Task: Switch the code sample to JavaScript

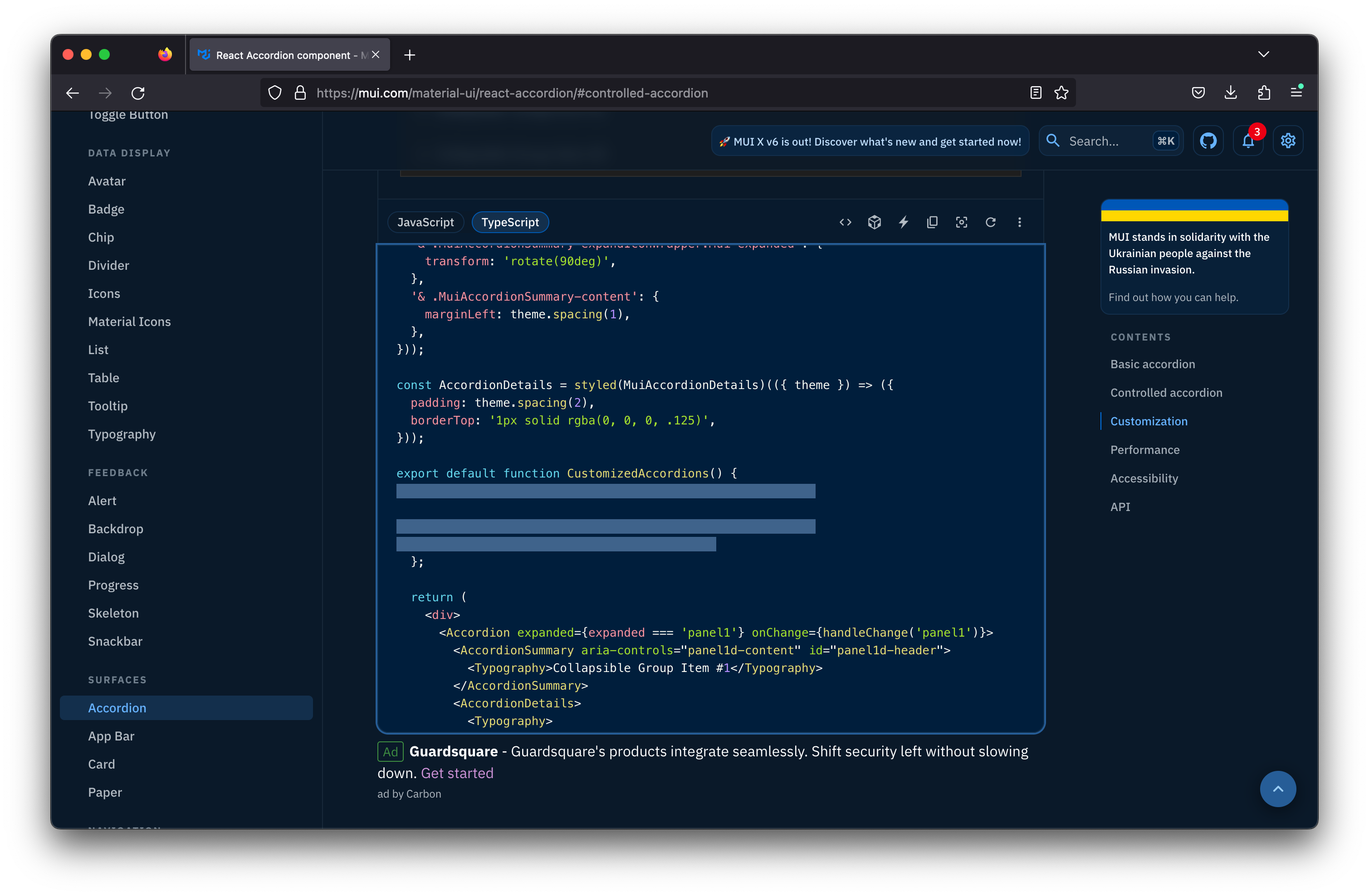Action: pyautogui.click(x=425, y=222)
